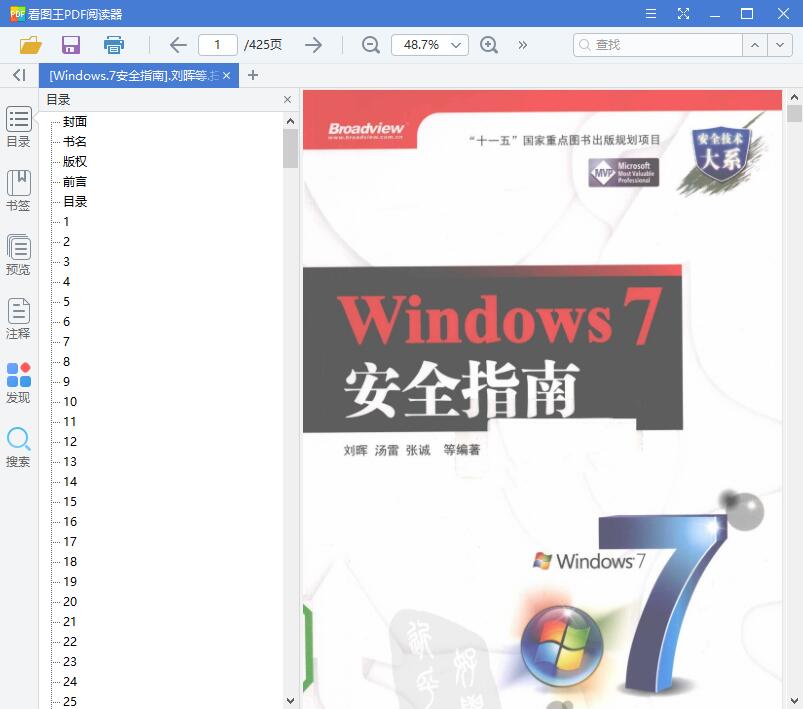Close the Windows.7安全指南 document tab
803x709 pixels.
(226, 76)
